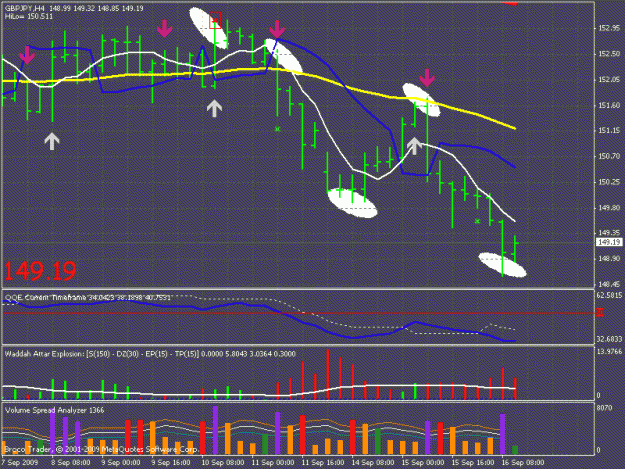This screenshot has width=625, height=469.
Task: Click the 152.05 price axis label
Action: tap(609, 80)
